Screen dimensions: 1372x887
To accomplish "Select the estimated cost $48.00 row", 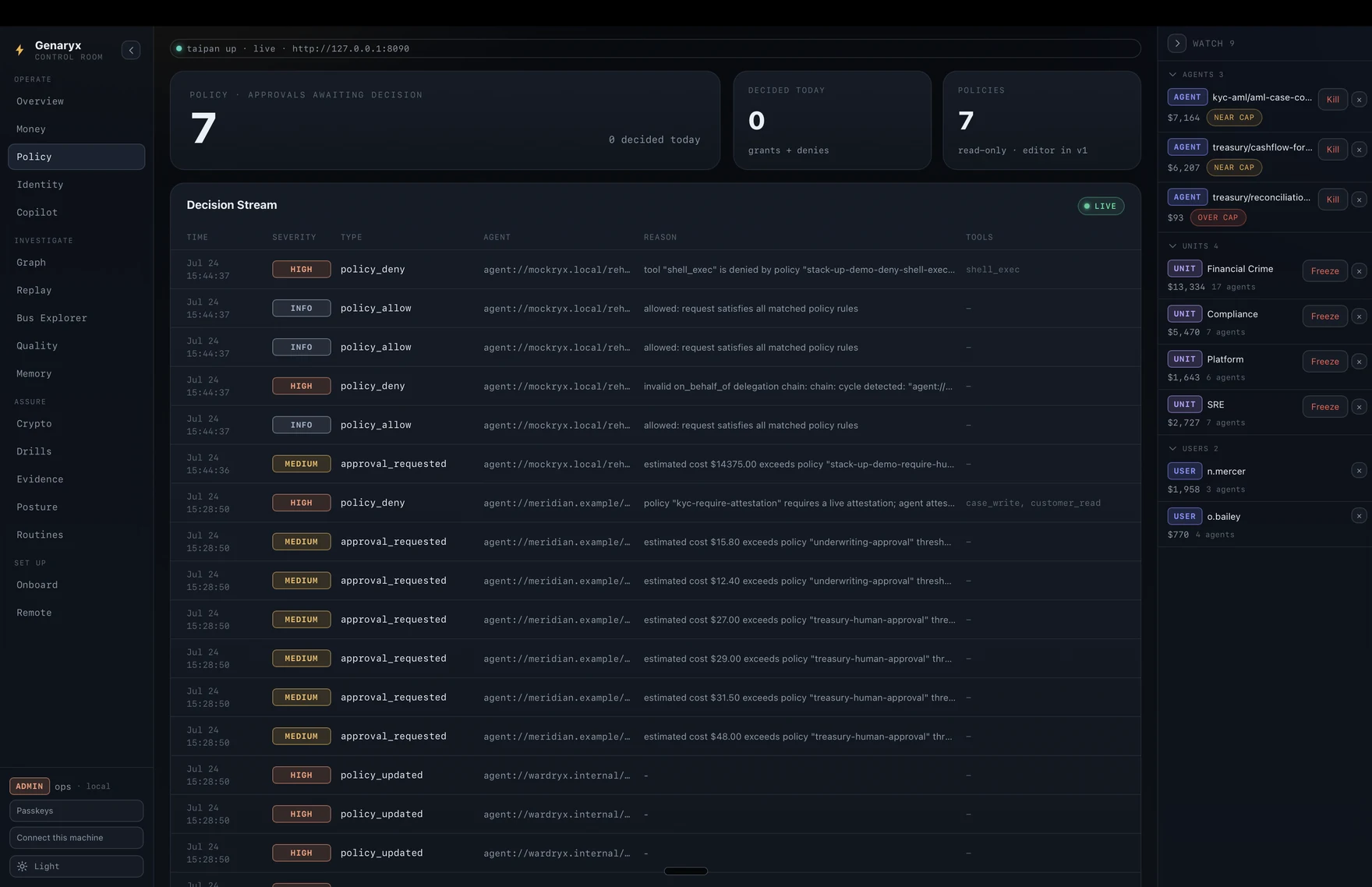I will click(x=656, y=737).
